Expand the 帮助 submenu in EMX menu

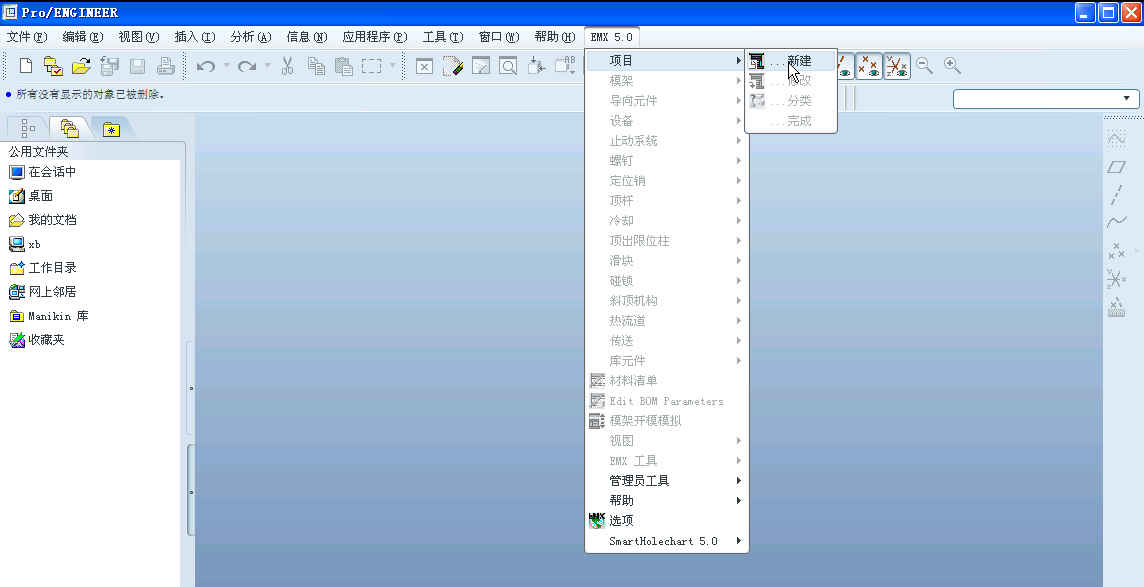(667, 500)
